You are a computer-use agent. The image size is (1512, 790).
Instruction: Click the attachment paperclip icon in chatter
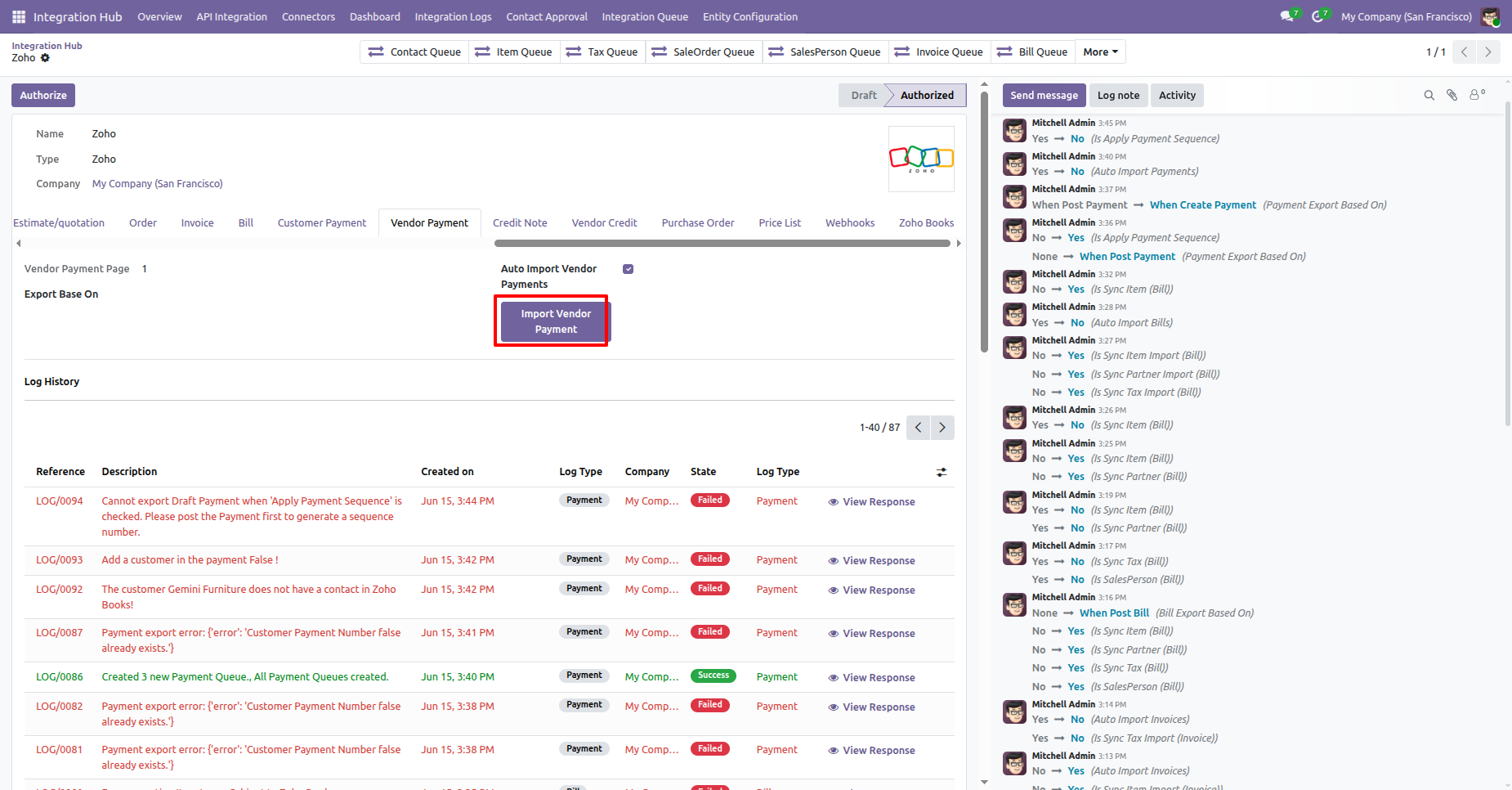click(x=1452, y=95)
